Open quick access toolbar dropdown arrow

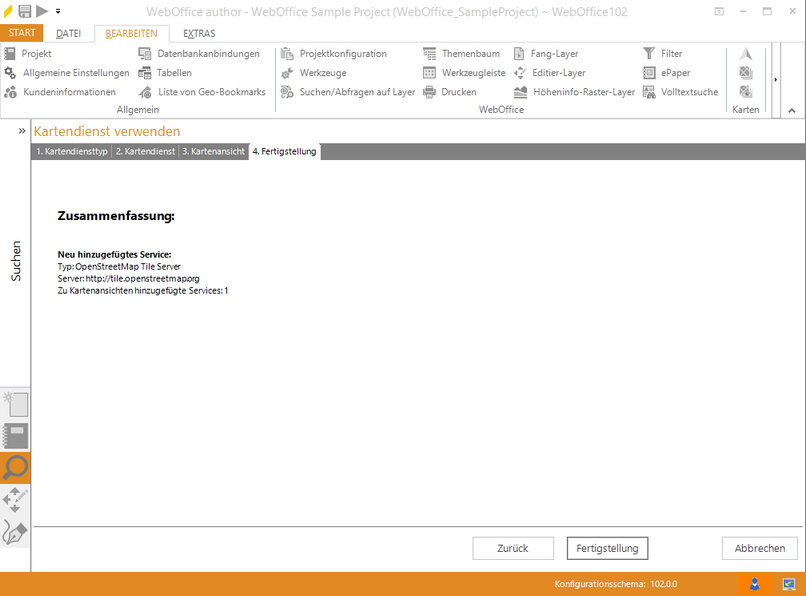[x=58, y=11]
